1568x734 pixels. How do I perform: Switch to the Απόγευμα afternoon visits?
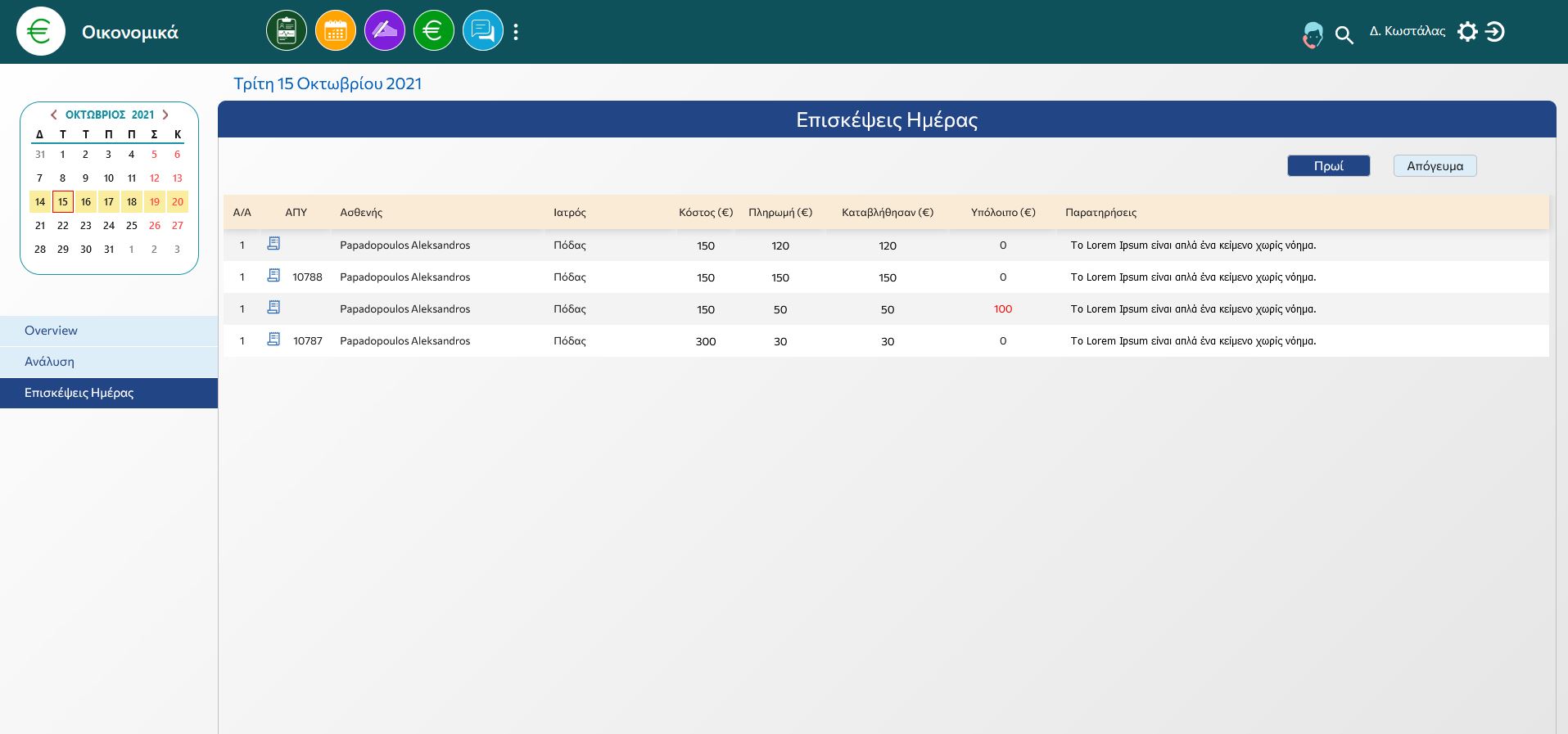pyautogui.click(x=1435, y=166)
